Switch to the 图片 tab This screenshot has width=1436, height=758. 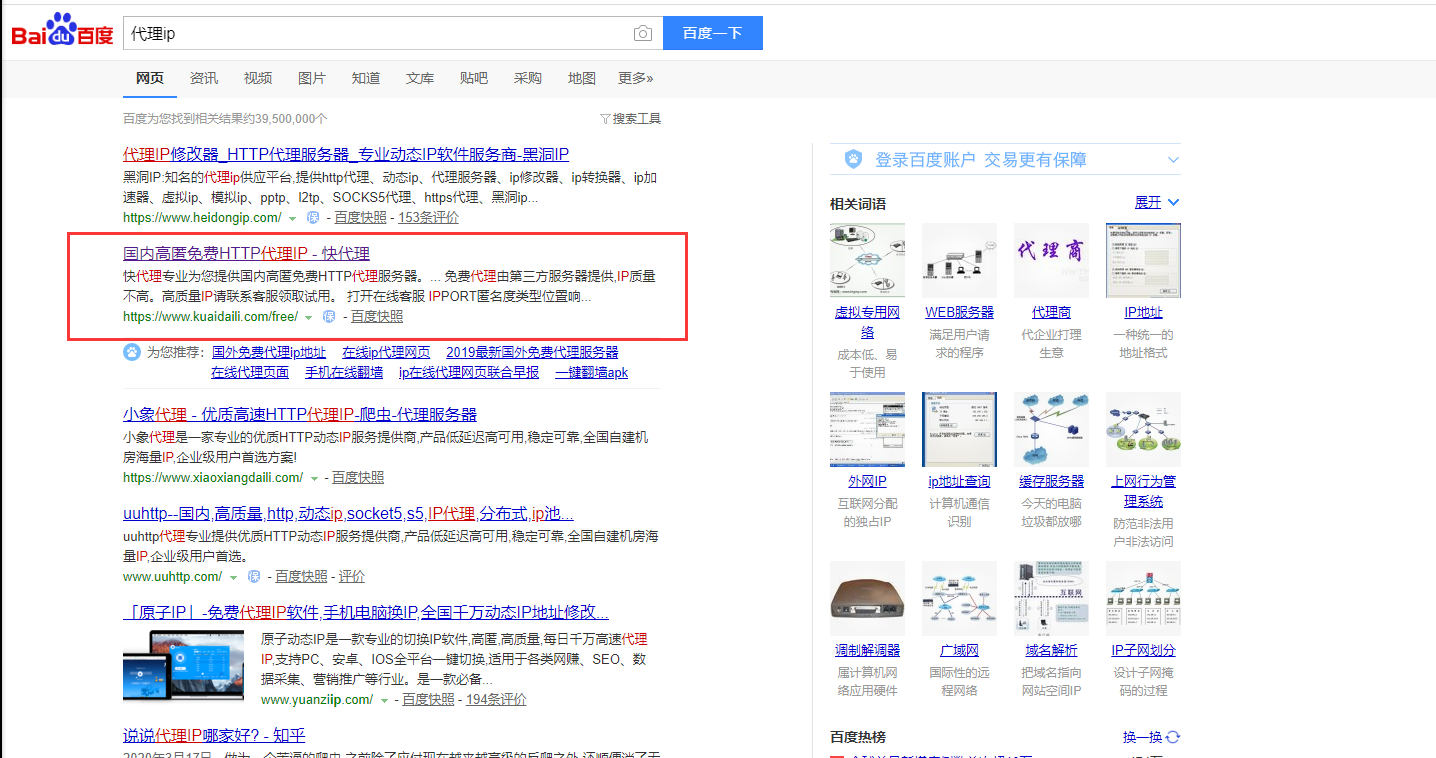(312, 78)
